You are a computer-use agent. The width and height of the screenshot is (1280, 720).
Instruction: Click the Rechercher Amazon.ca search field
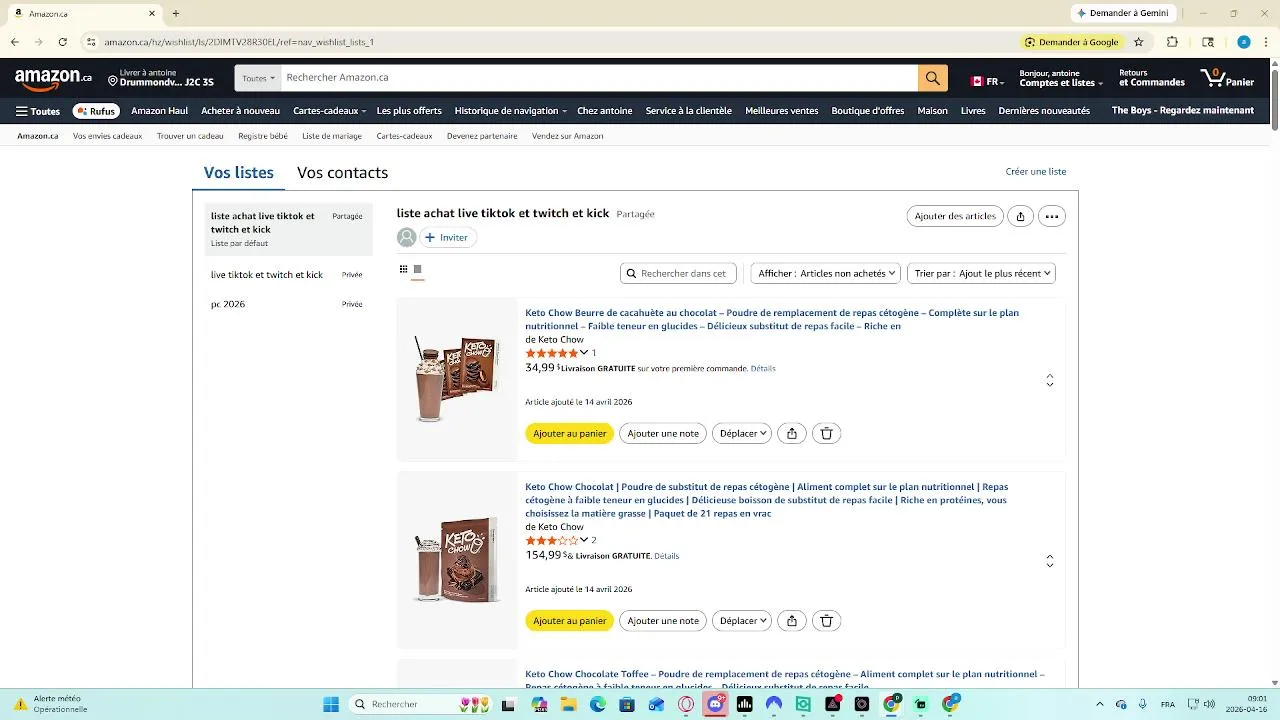coord(598,78)
